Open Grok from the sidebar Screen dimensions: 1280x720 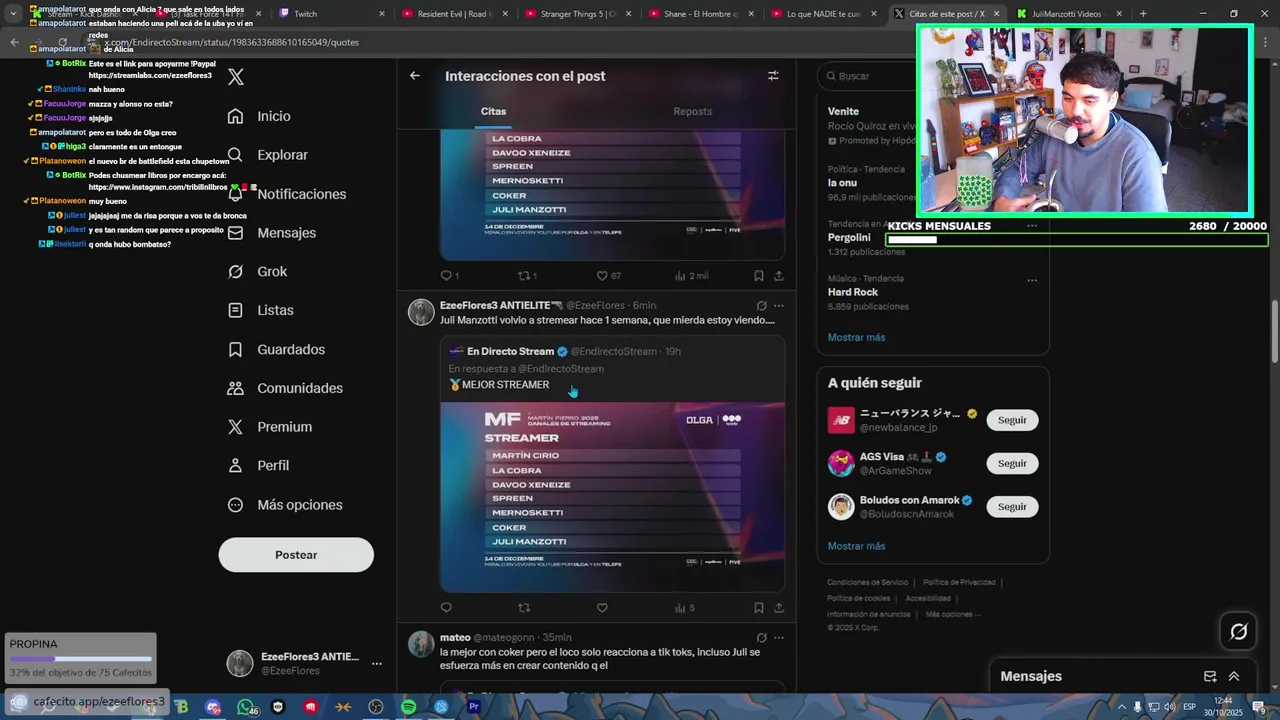257,272
